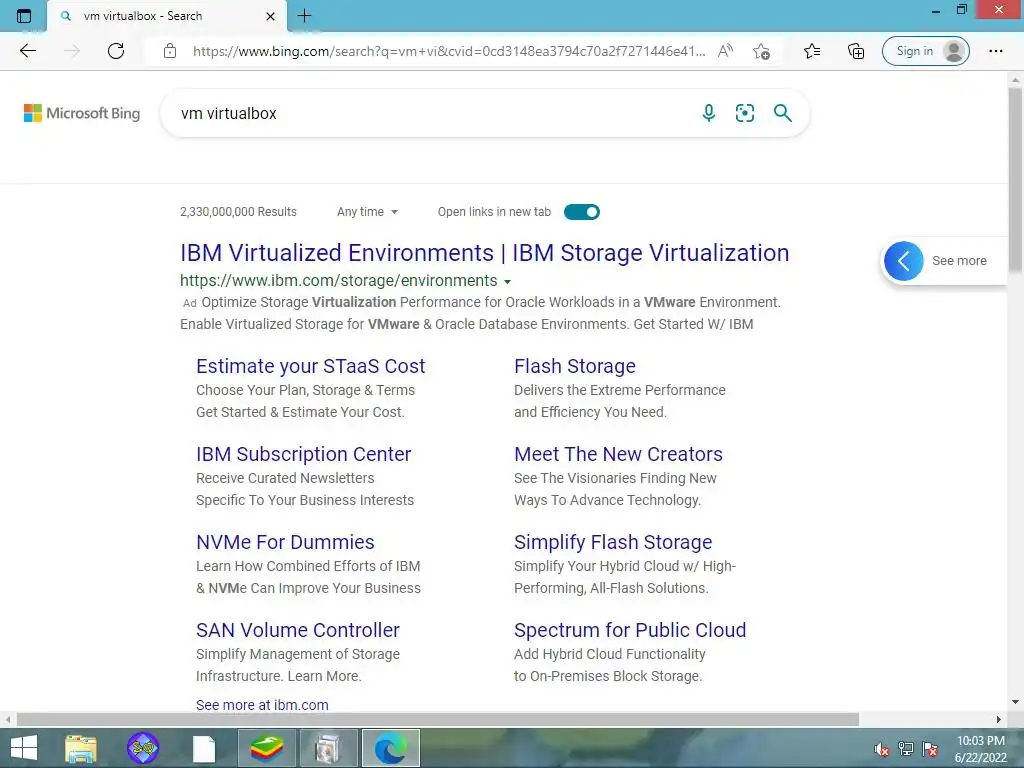Open Bing visual search camera icon
Image resolution: width=1024 pixels, height=768 pixels.
click(x=745, y=113)
